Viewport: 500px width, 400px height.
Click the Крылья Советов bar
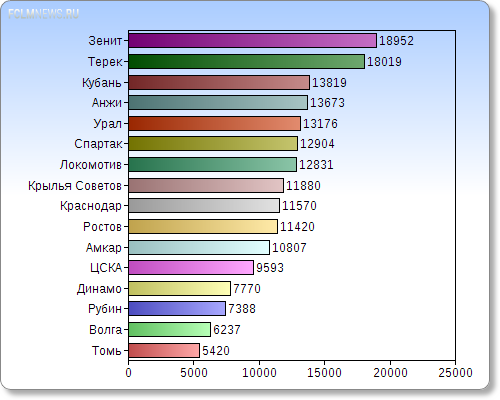[206, 185]
